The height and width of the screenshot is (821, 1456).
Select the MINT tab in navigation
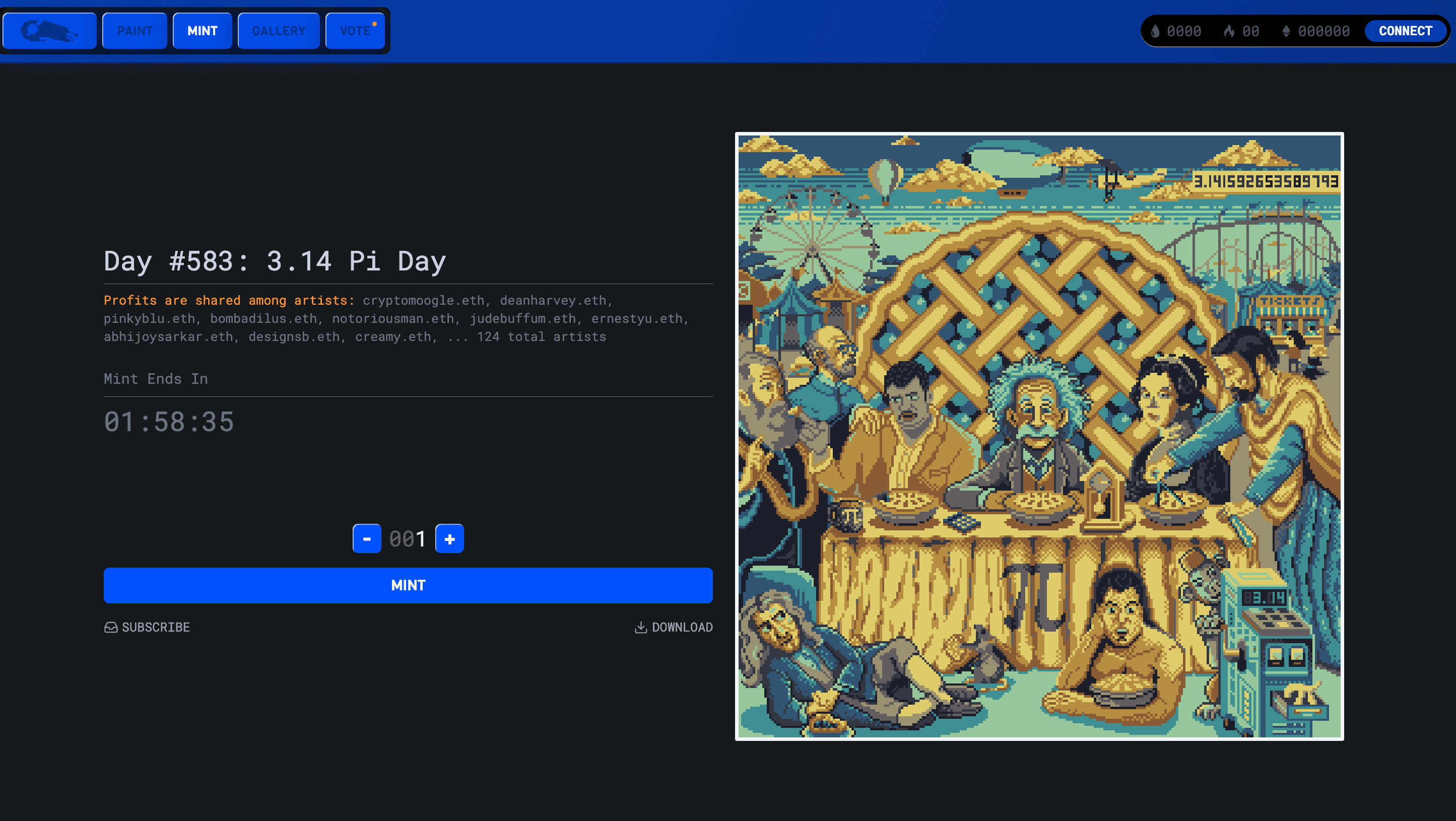tap(203, 31)
